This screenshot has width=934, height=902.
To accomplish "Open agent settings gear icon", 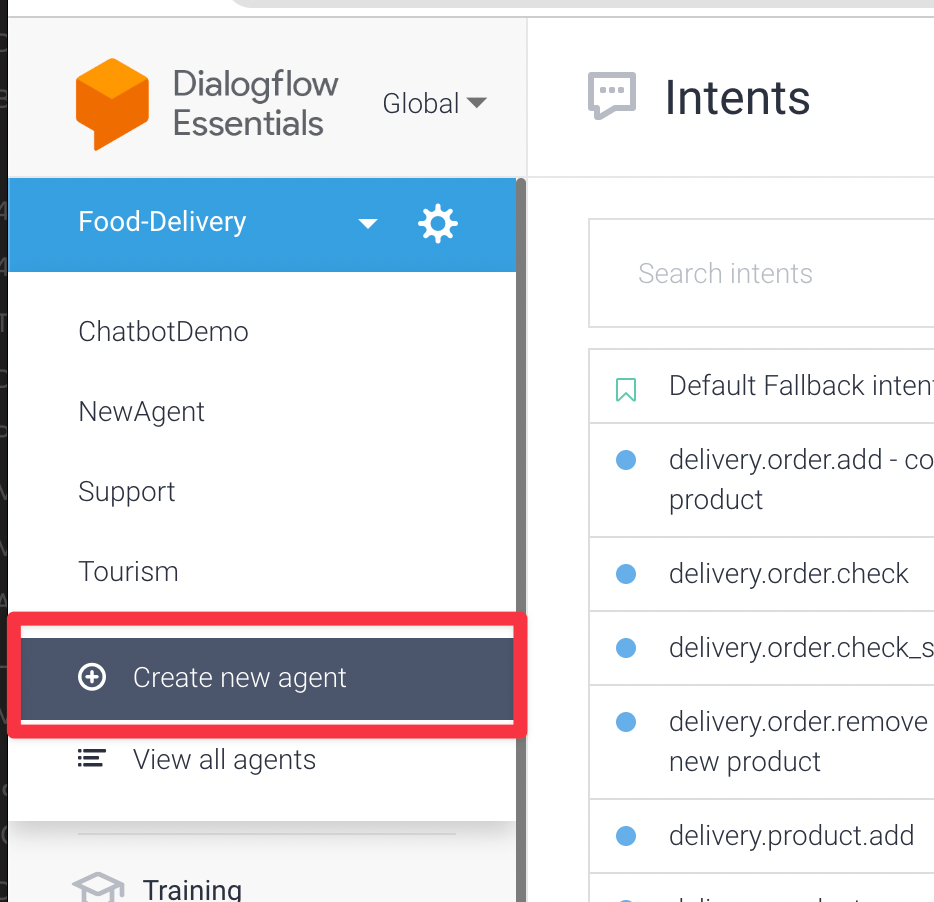I will pos(437,223).
